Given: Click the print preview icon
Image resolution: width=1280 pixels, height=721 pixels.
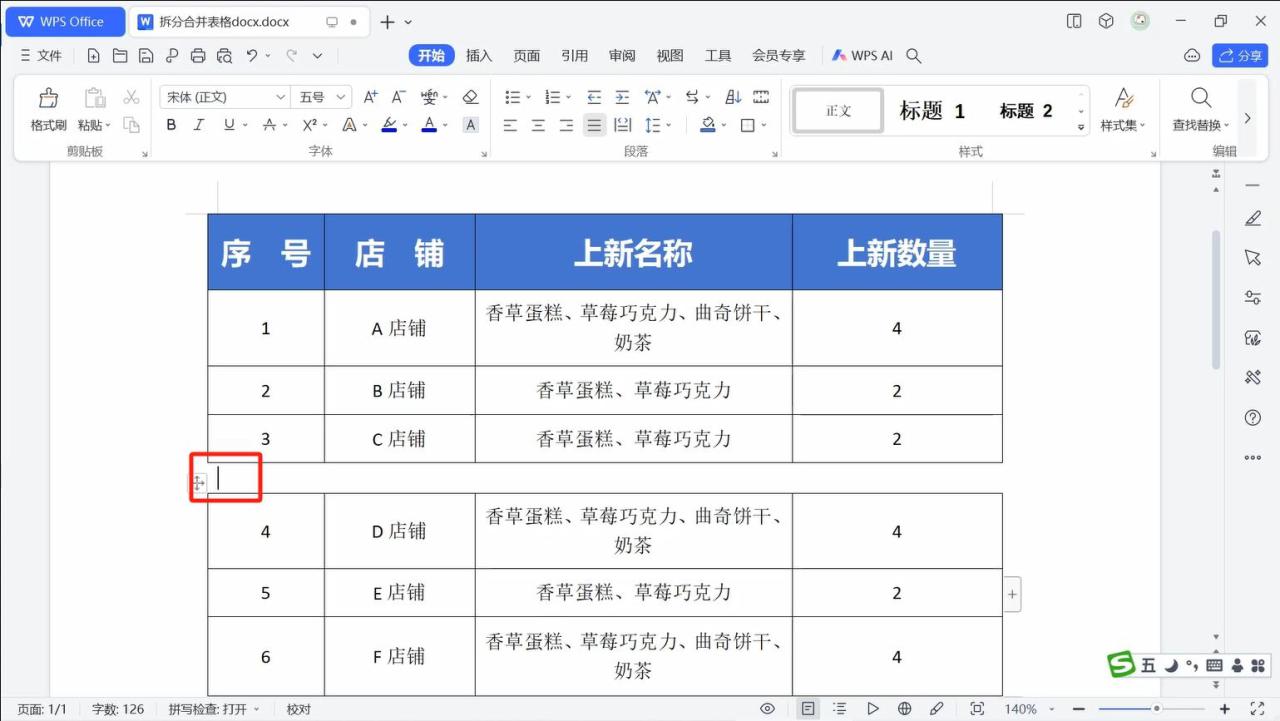Looking at the screenshot, I should (x=224, y=56).
